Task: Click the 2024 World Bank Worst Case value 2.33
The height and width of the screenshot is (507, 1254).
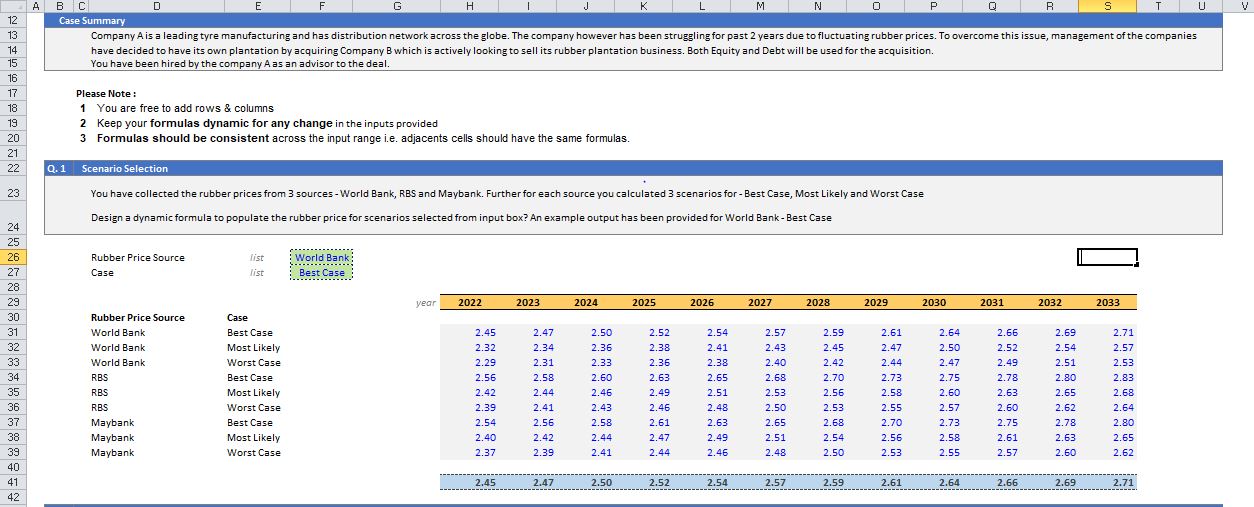Action: [x=601, y=363]
